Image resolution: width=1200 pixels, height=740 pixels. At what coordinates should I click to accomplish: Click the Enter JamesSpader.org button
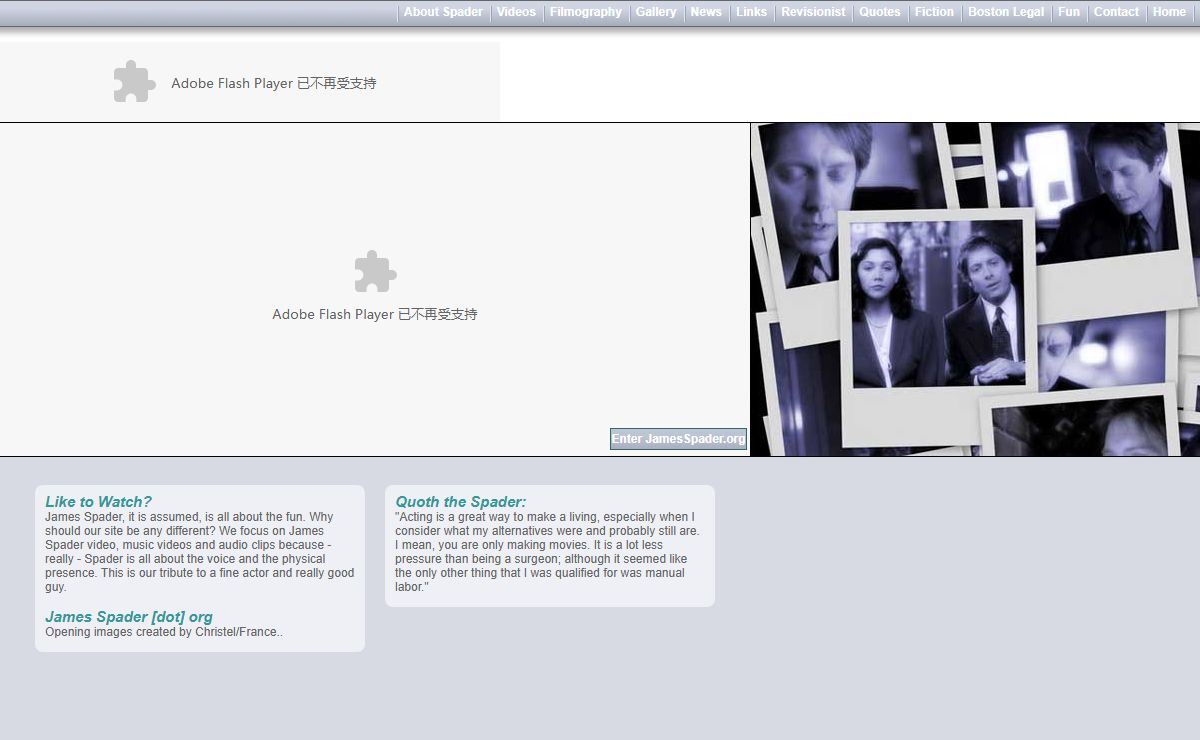click(x=678, y=439)
